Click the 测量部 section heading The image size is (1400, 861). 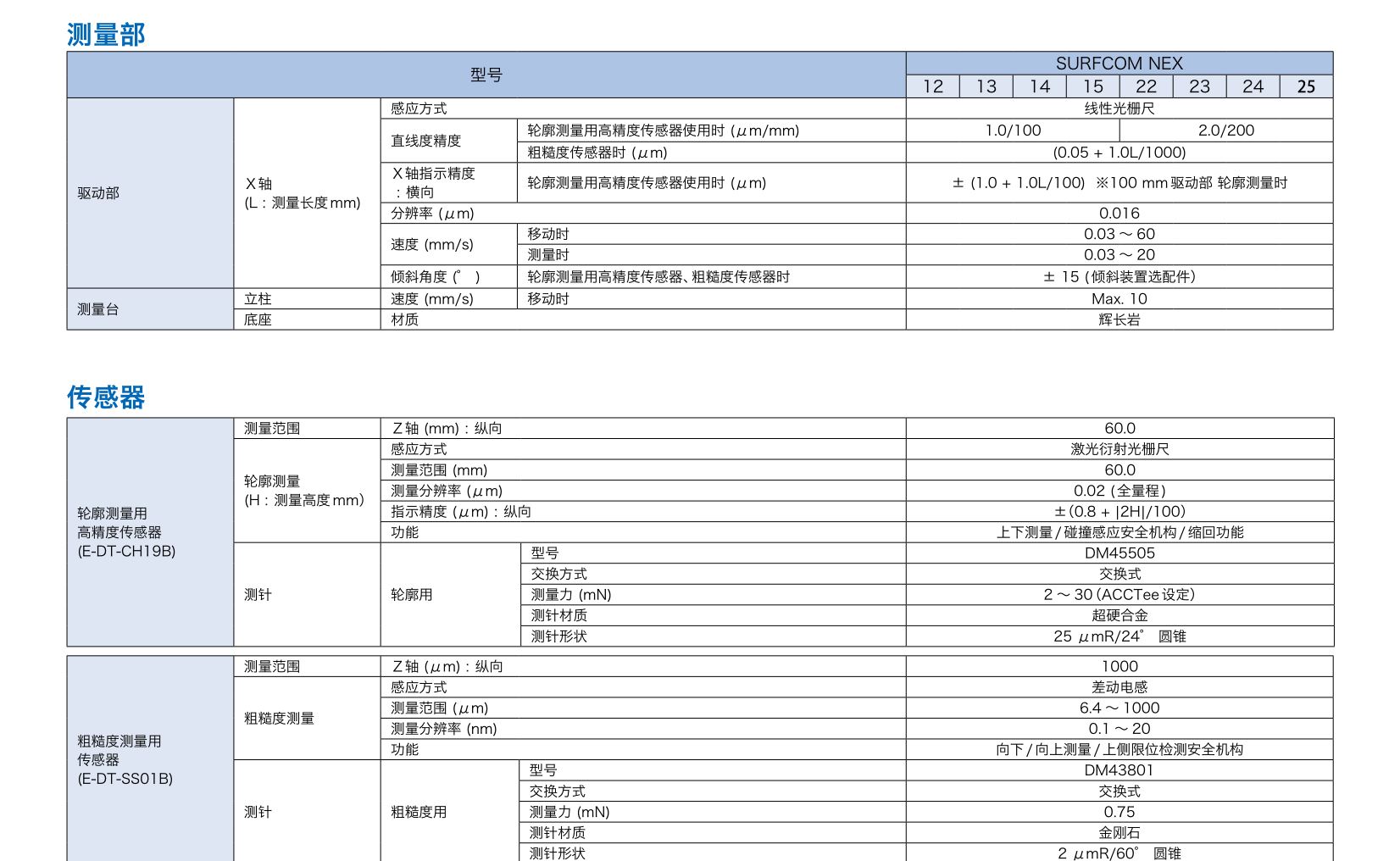pos(106,35)
